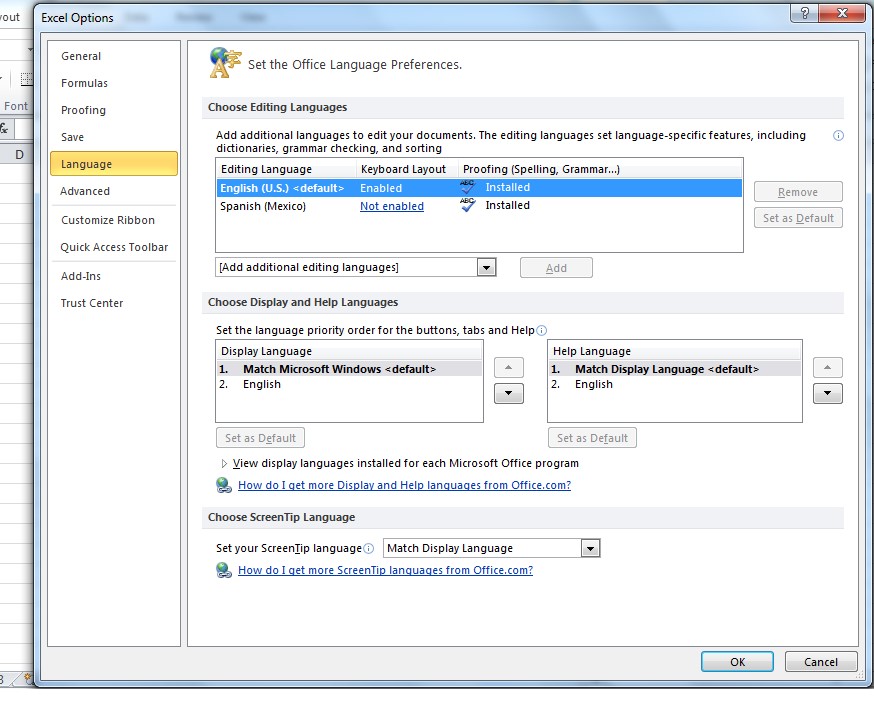Select English in the Display Language list
Screen dimensions: 874x712
coord(349,384)
